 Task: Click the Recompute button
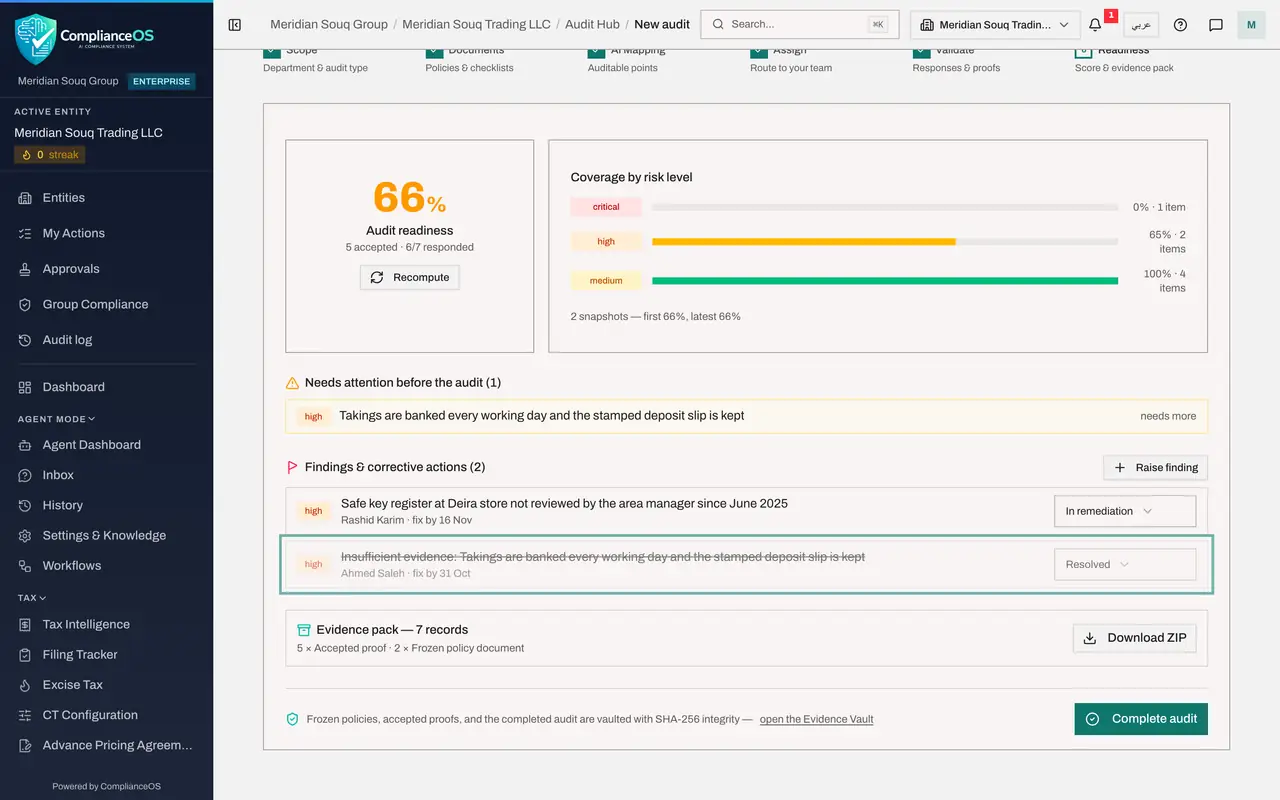(409, 277)
